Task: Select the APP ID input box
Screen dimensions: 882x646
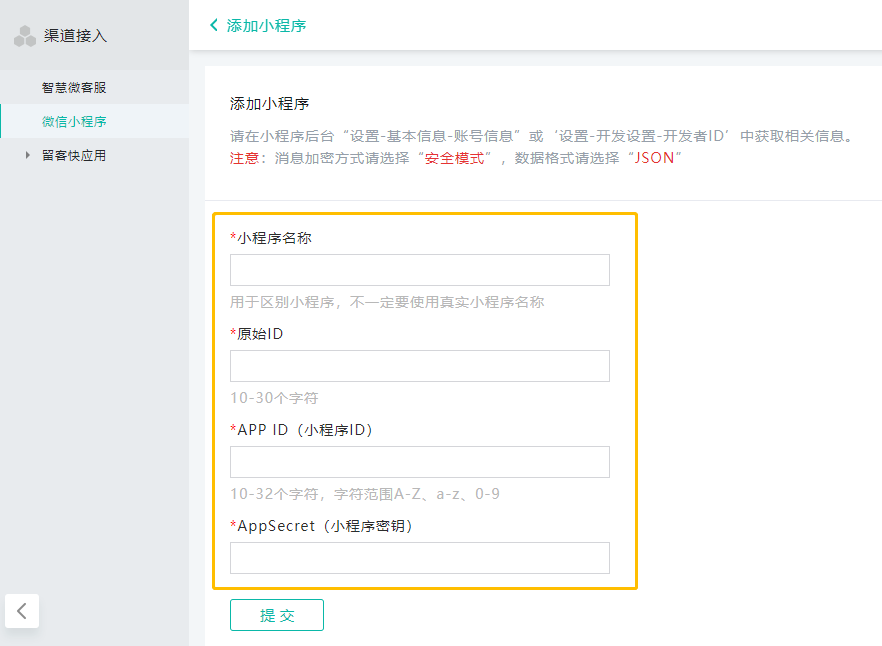Action: click(x=419, y=462)
